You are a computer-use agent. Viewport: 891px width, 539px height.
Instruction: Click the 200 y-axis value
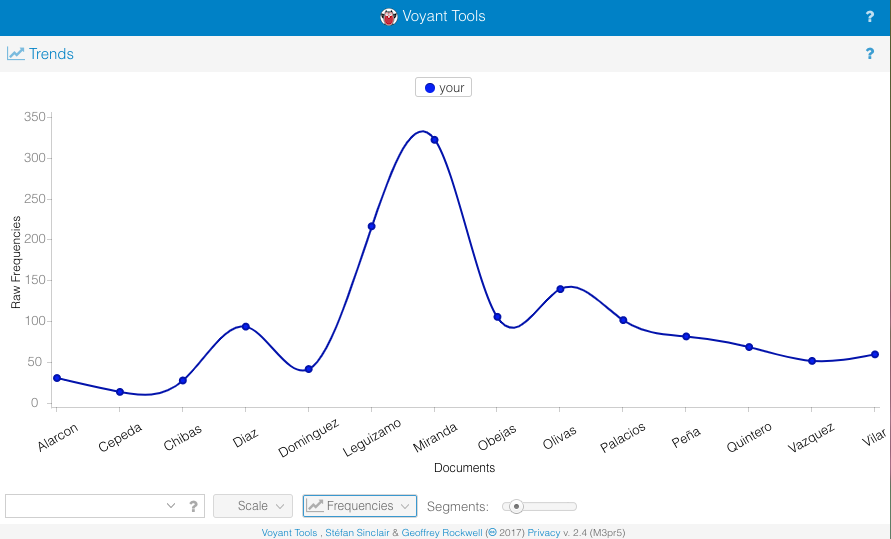tap(34, 239)
